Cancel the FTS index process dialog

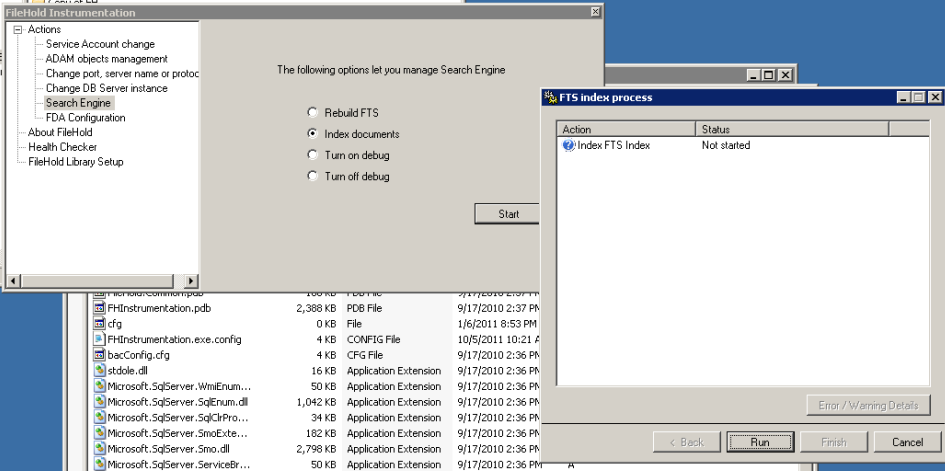point(907,442)
